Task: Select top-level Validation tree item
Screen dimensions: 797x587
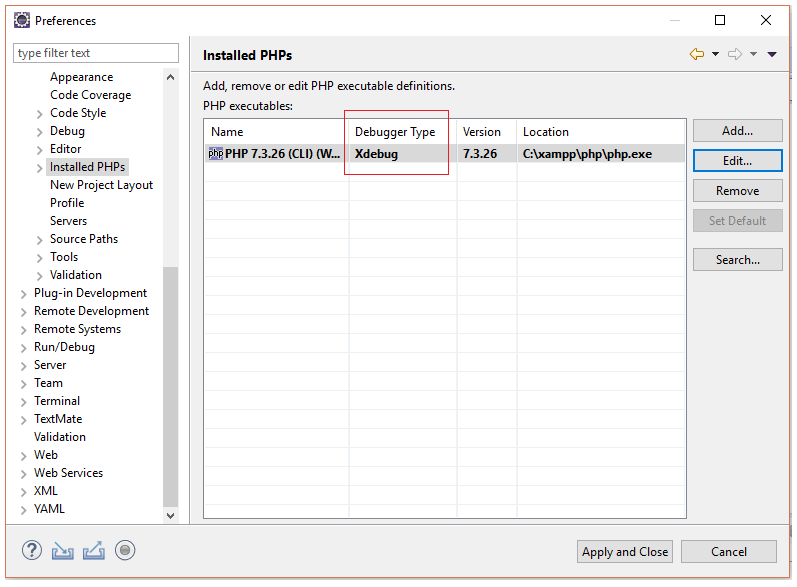Action: click(59, 437)
